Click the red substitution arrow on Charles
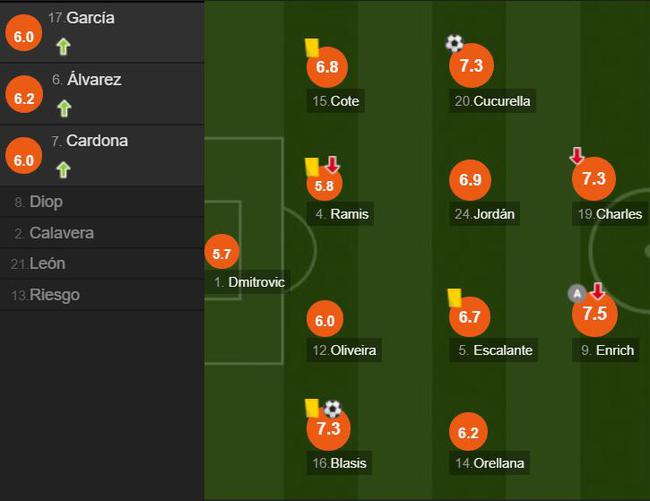 [x=577, y=156]
